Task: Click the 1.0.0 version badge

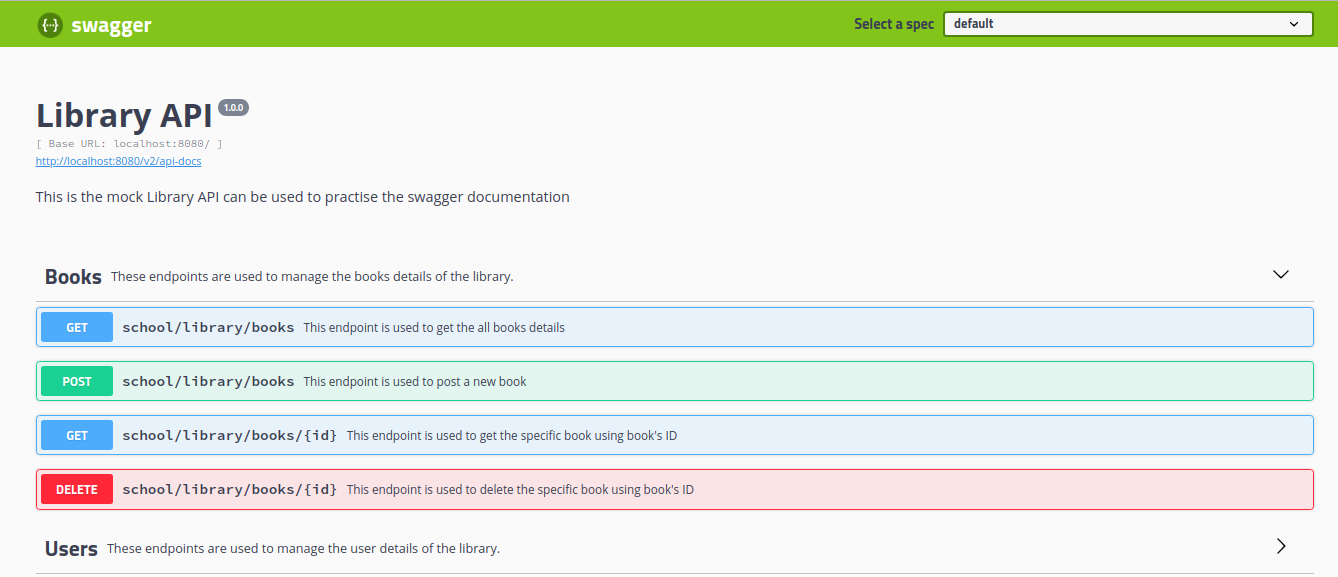Action: [233, 107]
